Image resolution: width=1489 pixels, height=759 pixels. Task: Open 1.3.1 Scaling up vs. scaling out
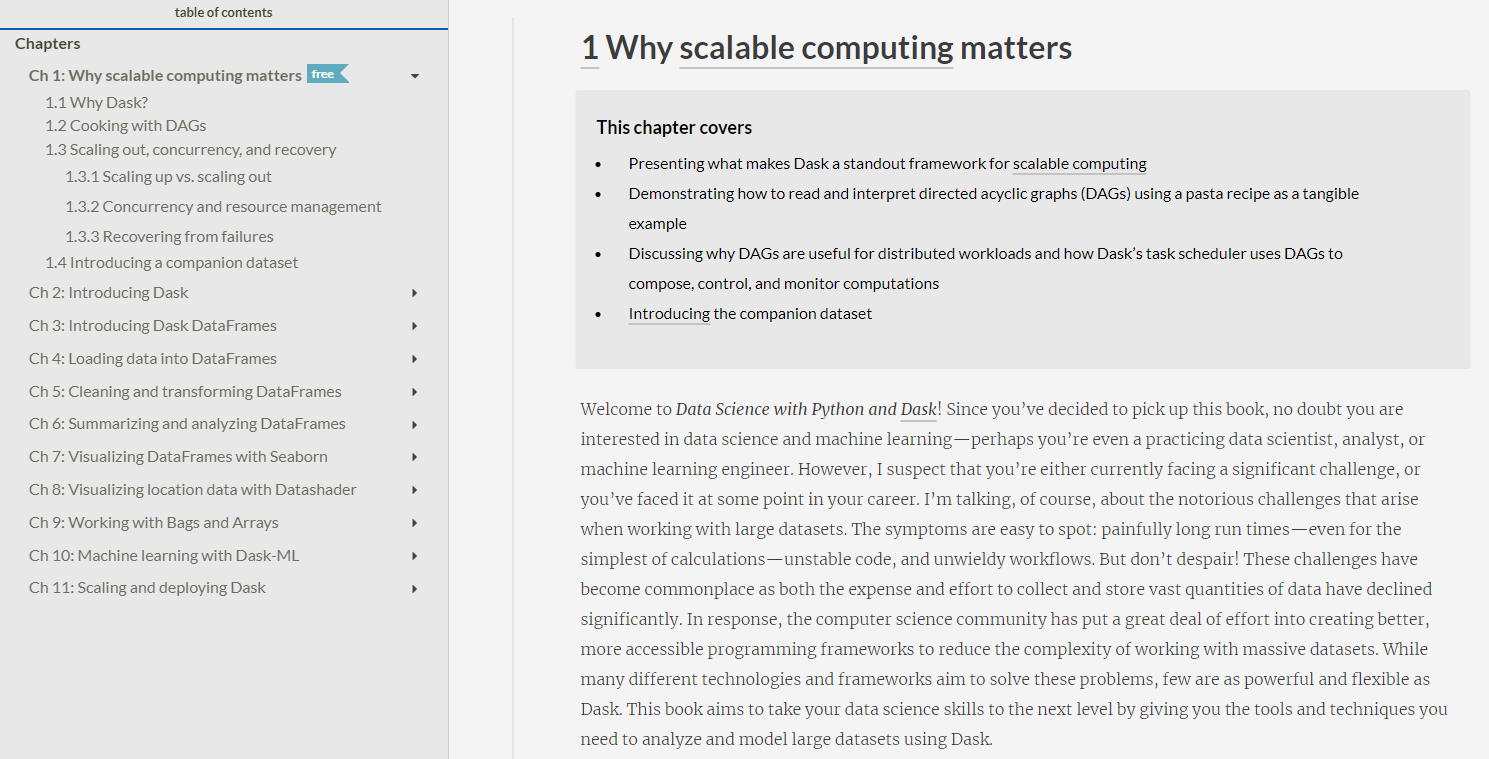pos(168,177)
